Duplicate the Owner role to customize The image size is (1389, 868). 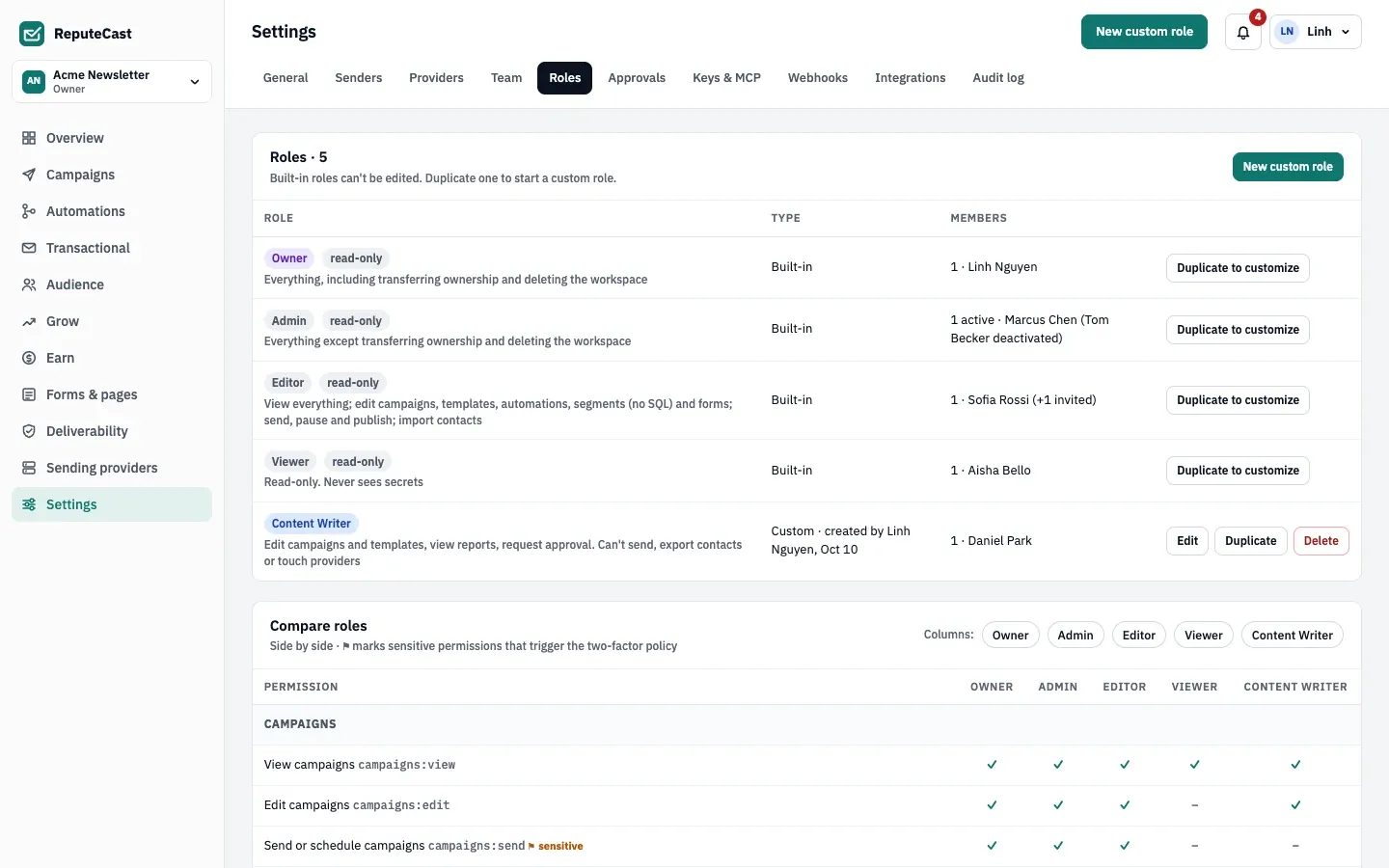click(1238, 268)
